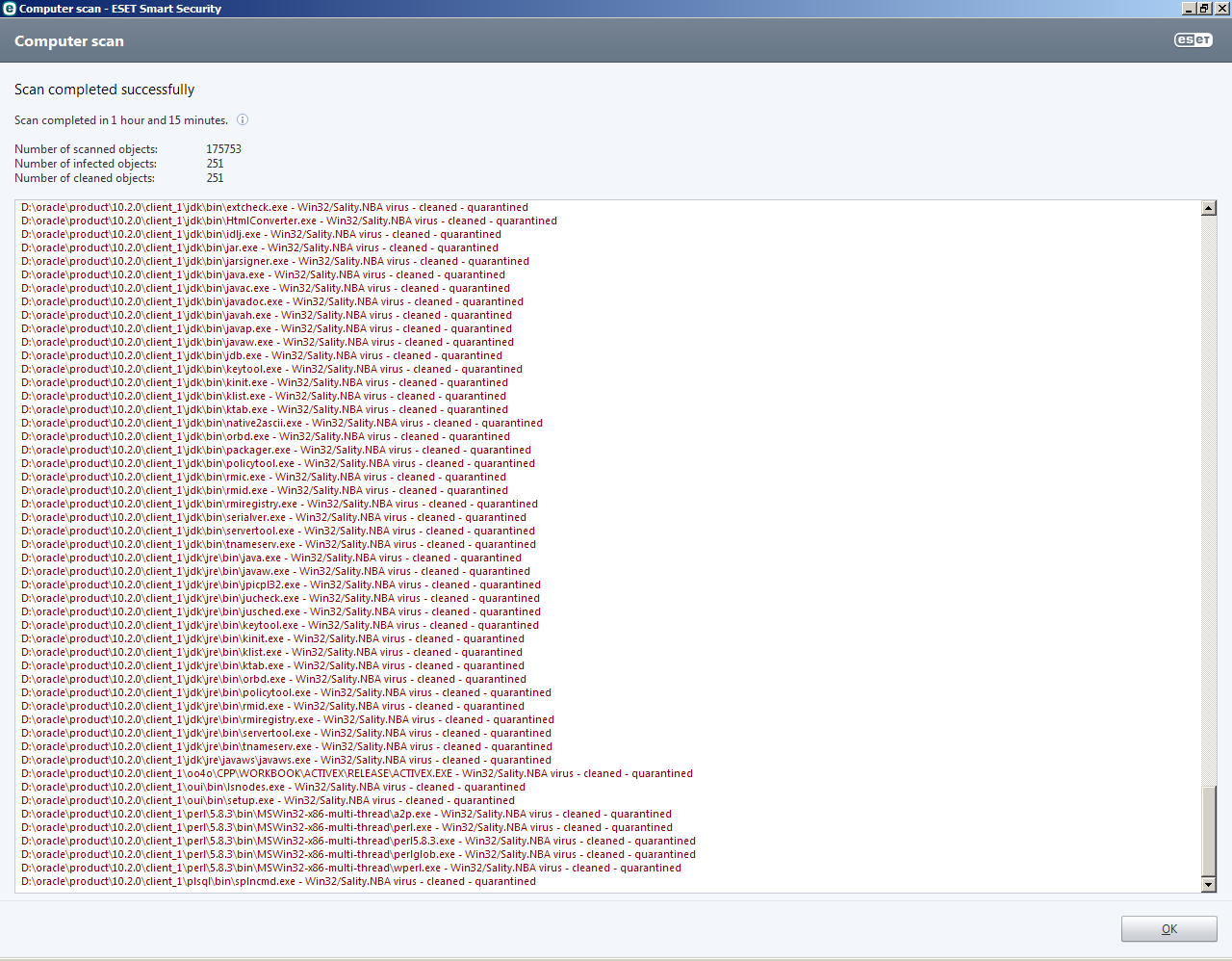Select the idlj.exe log entry

coord(261,234)
